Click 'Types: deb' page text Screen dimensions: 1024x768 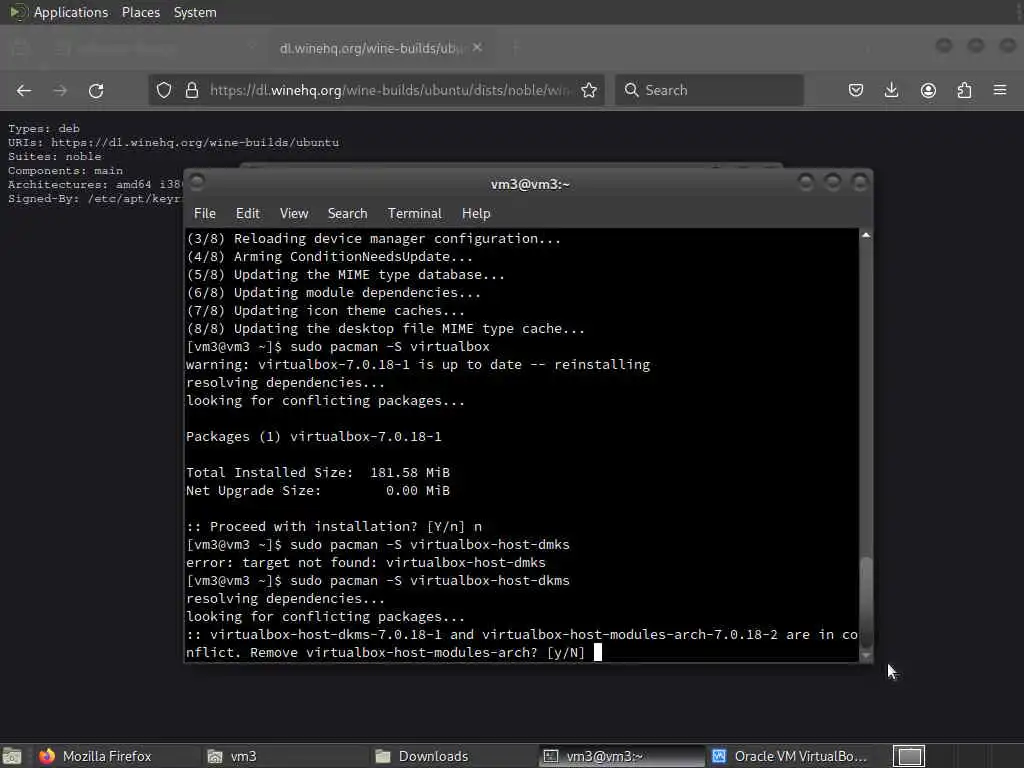(x=44, y=129)
